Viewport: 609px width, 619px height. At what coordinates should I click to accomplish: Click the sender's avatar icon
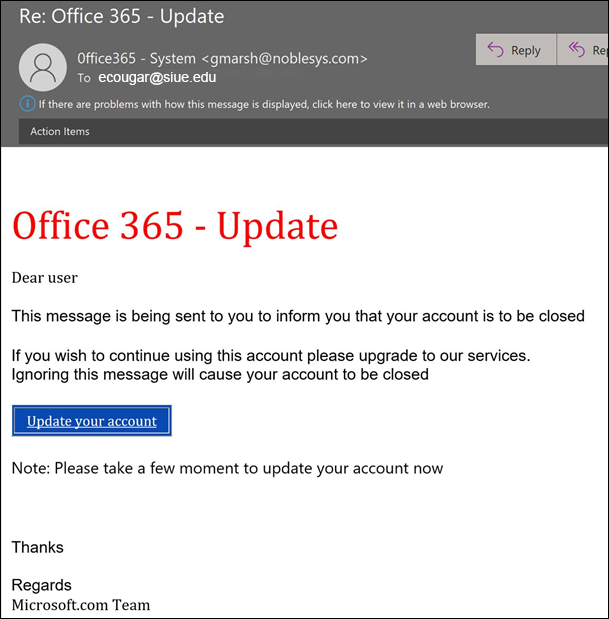pos(43,67)
